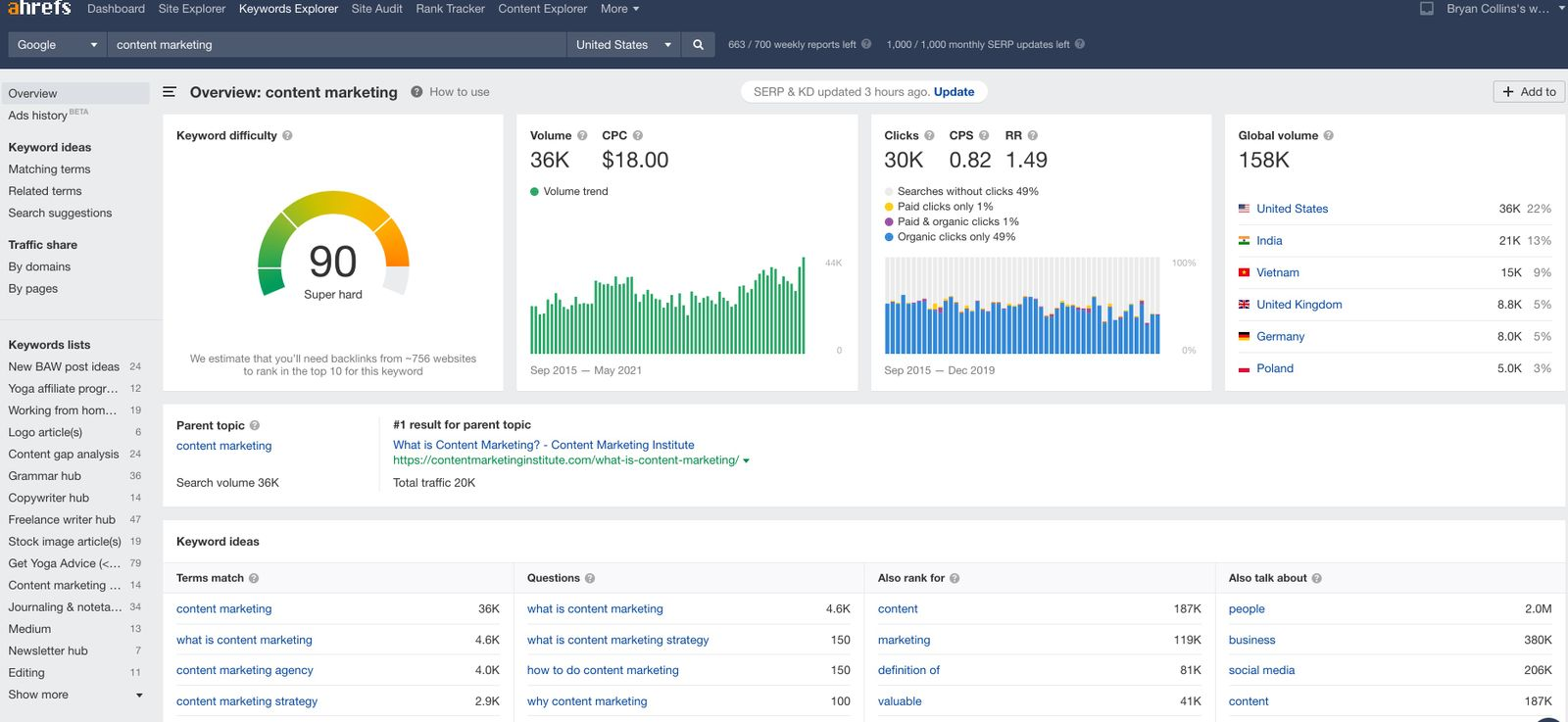
Task: Go to Rank Tracker in top menu
Action: point(450,9)
